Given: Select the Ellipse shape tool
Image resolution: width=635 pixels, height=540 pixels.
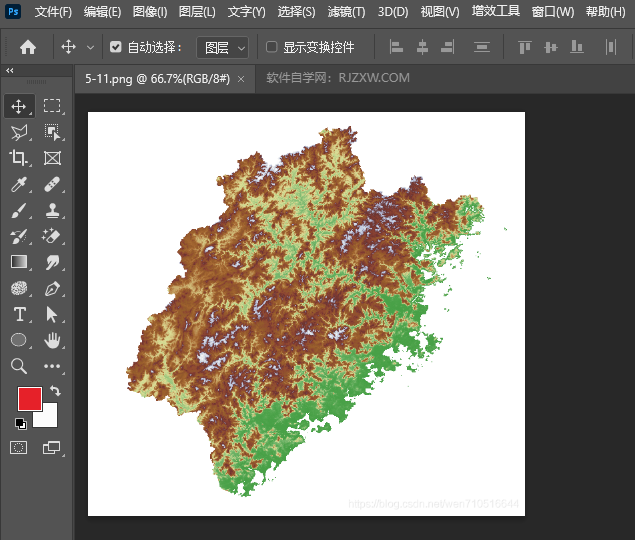Looking at the screenshot, I should point(19,340).
